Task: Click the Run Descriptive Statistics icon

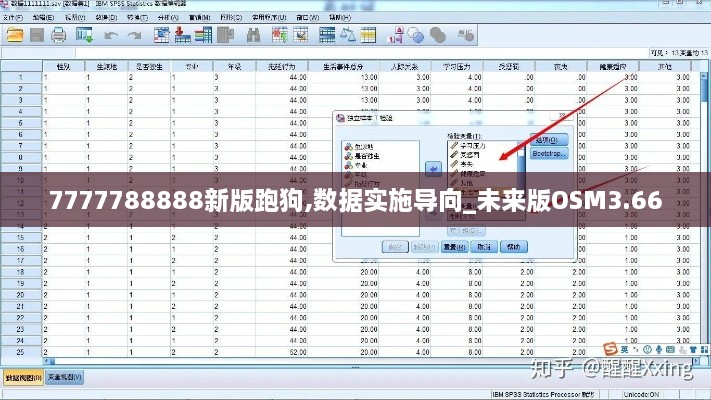Action: point(225,35)
